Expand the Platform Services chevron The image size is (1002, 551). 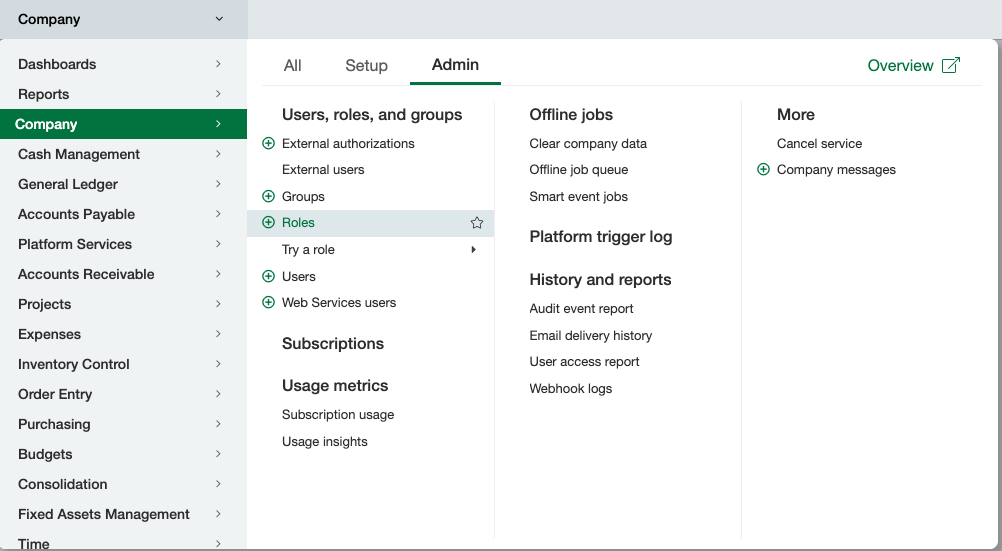coord(218,244)
